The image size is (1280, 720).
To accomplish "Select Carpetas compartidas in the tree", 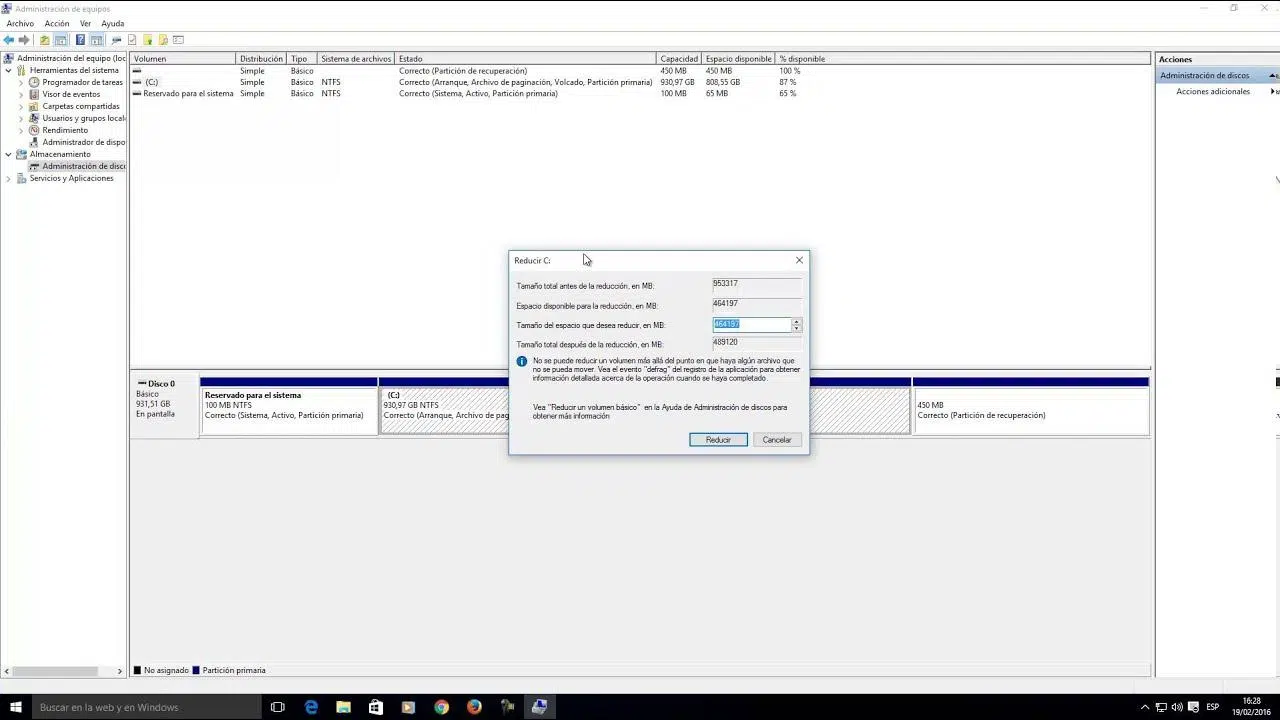I will (x=80, y=106).
